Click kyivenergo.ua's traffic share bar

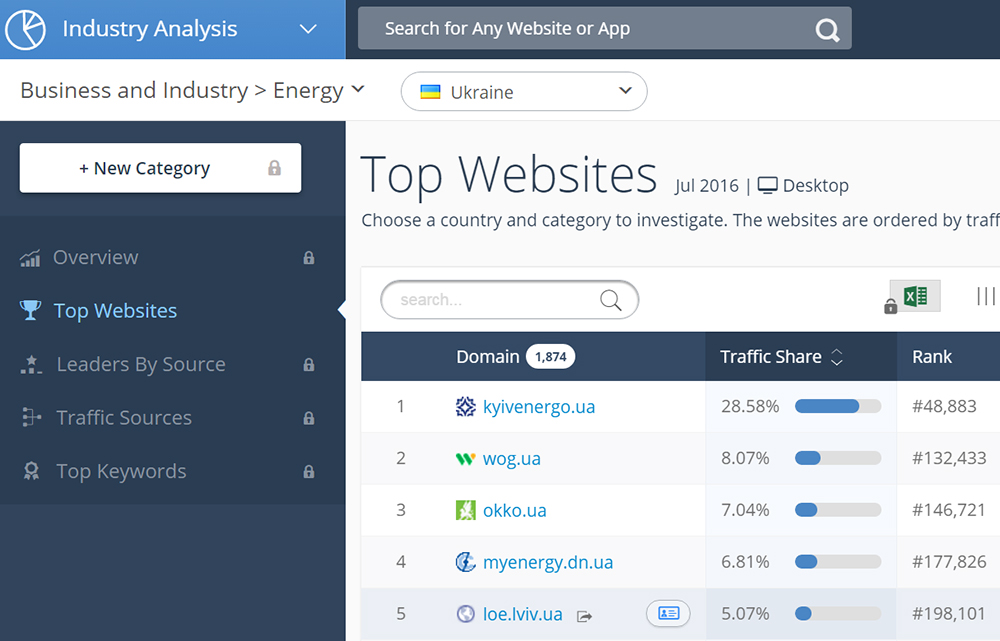point(837,406)
